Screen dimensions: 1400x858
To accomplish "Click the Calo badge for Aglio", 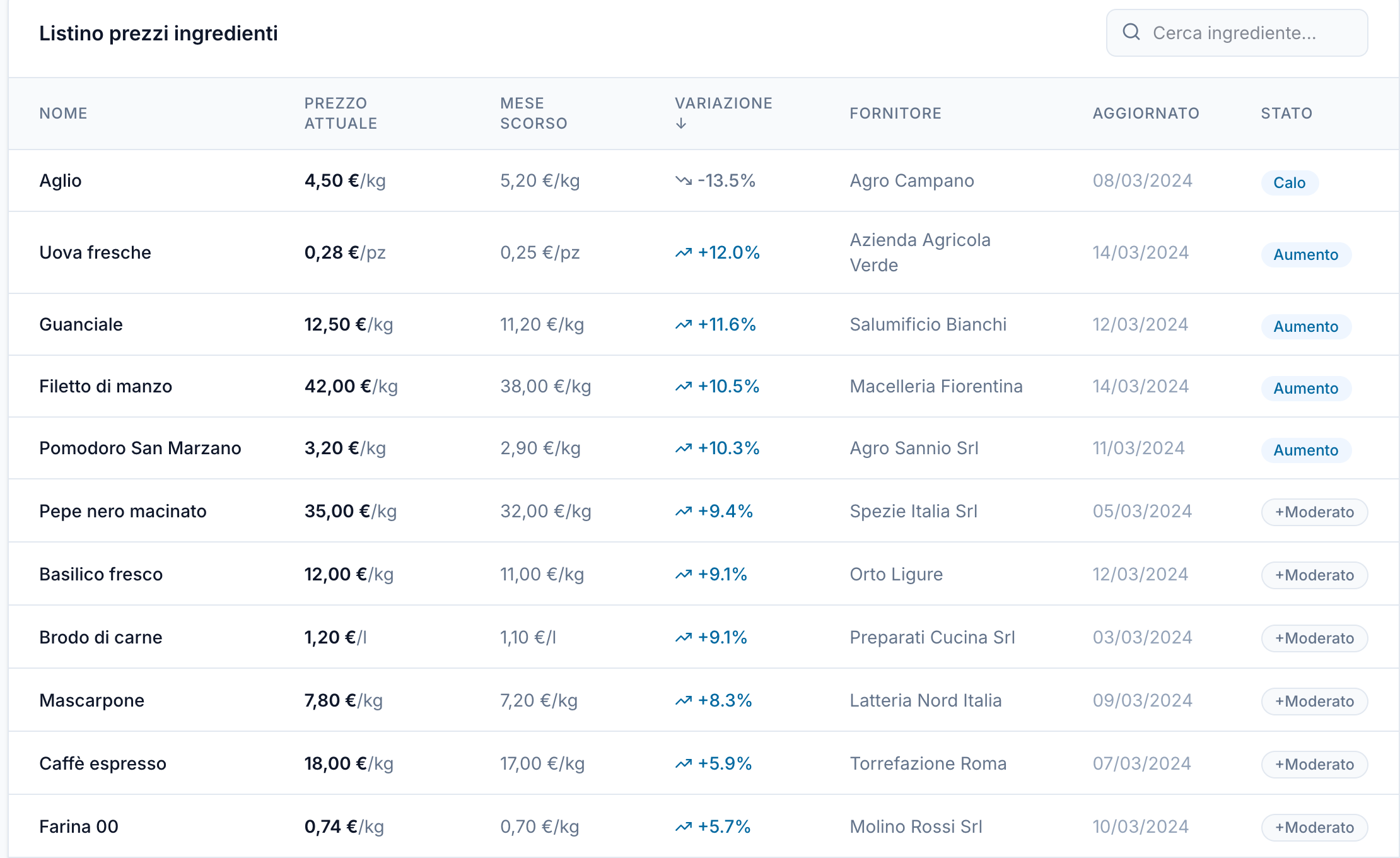I will click(1289, 183).
